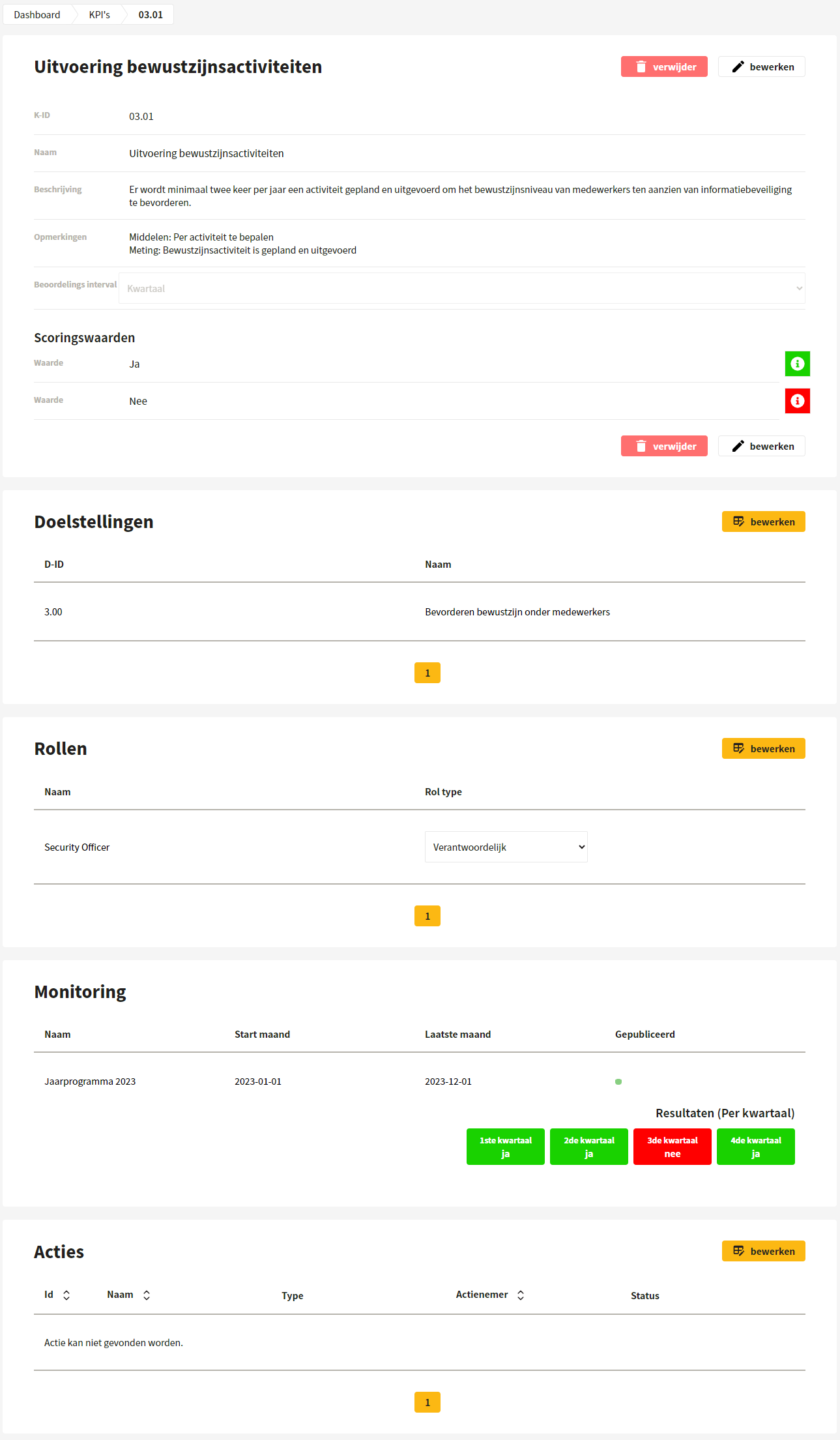The height and width of the screenshot is (1440, 840).
Task: Click the Jaarprogramma 2023 monitoring entry
Action: pos(90,1081)
